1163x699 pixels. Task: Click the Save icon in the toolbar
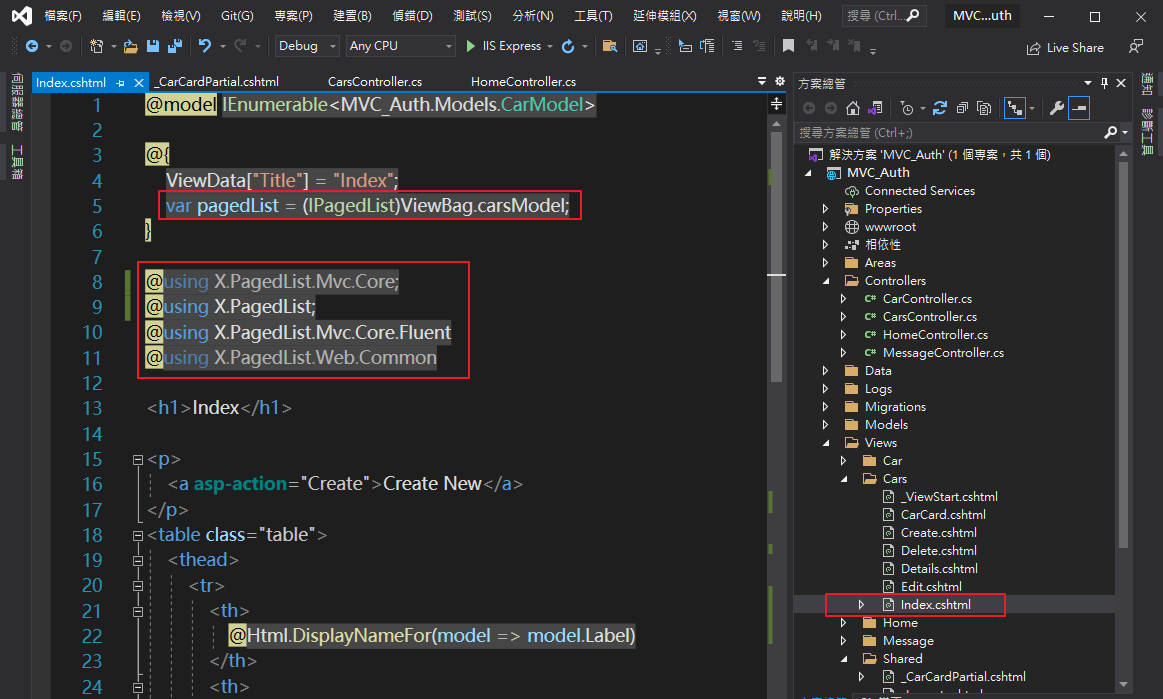coord(152,46)
